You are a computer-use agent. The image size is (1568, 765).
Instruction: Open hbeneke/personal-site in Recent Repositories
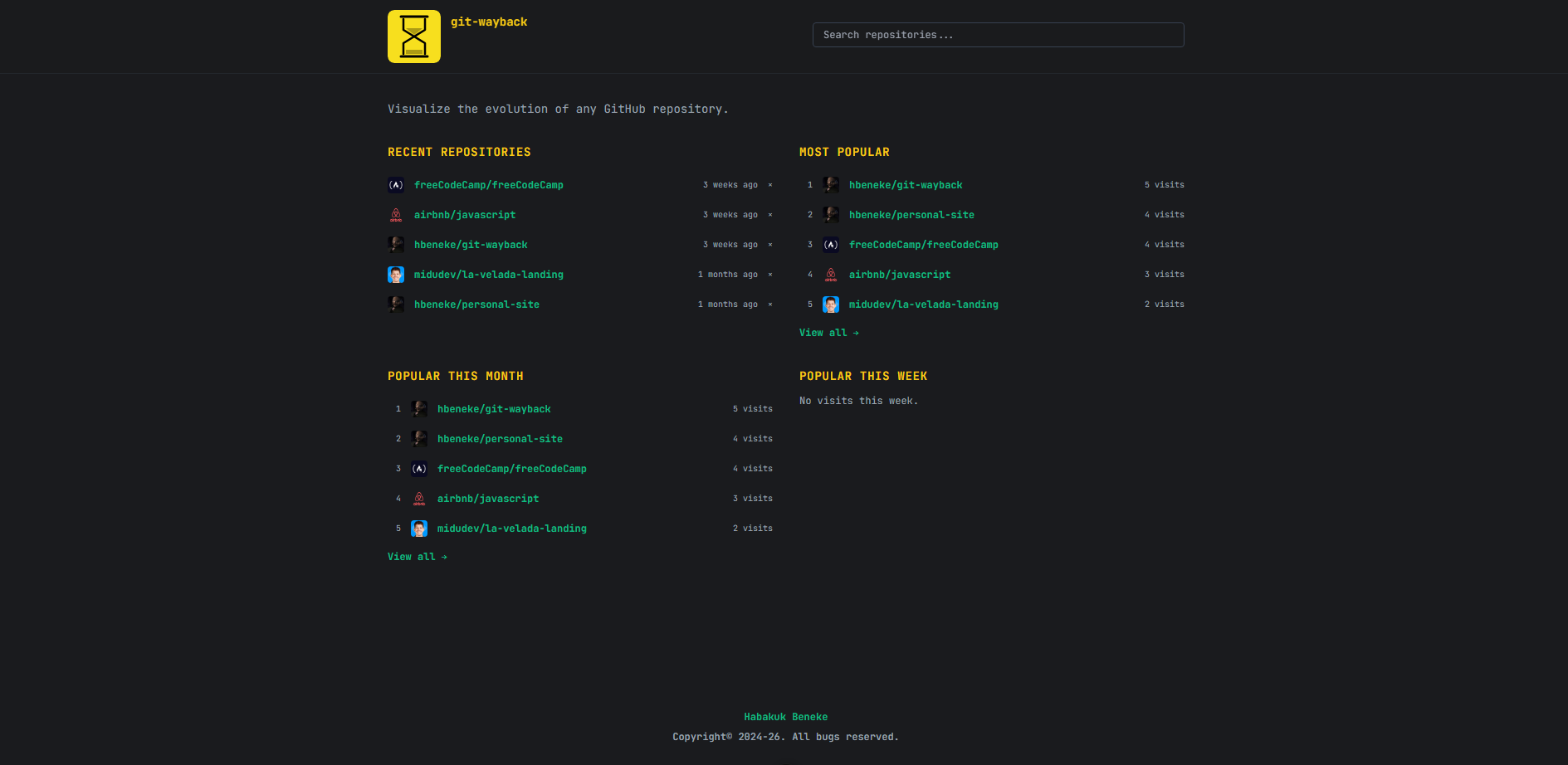476,305
